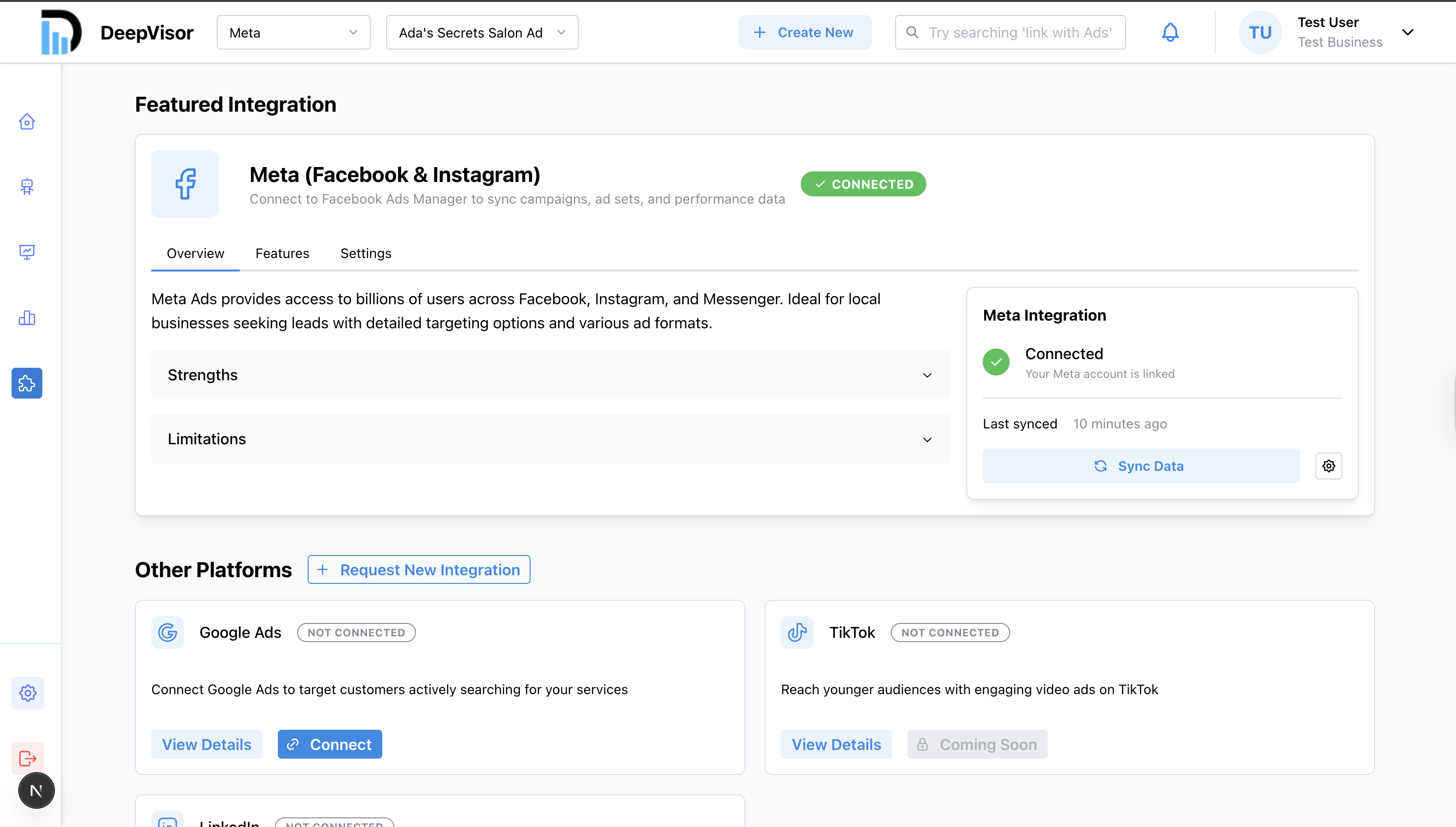Open the Meta platform dropdown
The height and width of the screenshot is (827, 1456).
[x=293, y=32]
